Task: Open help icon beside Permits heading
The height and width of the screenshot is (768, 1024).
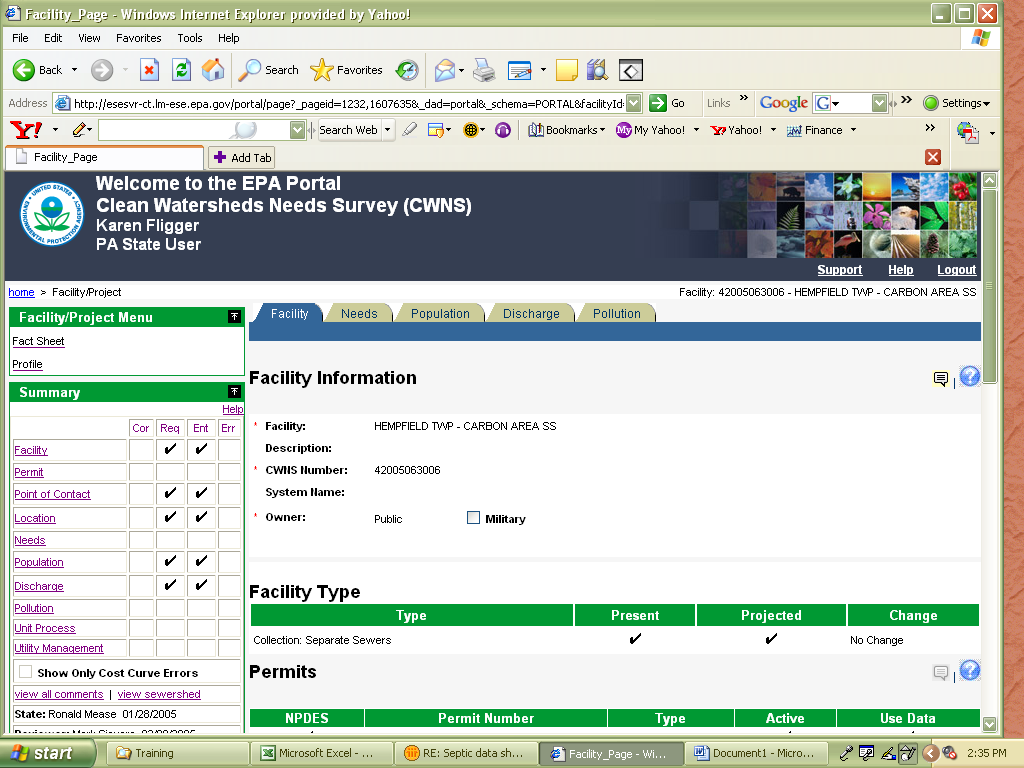Action: [970, 671]
